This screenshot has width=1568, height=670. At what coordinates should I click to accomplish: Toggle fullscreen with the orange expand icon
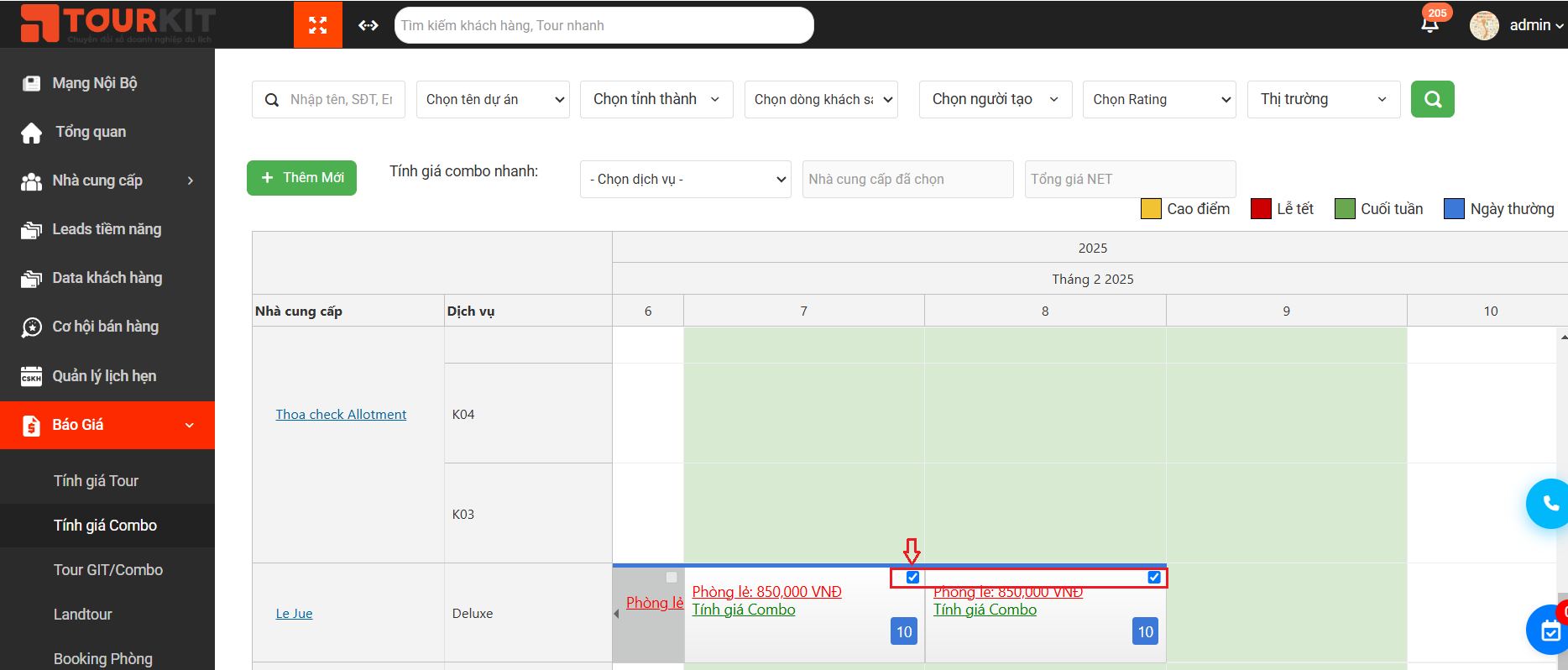pyautogui.click(x=318, y=25)
